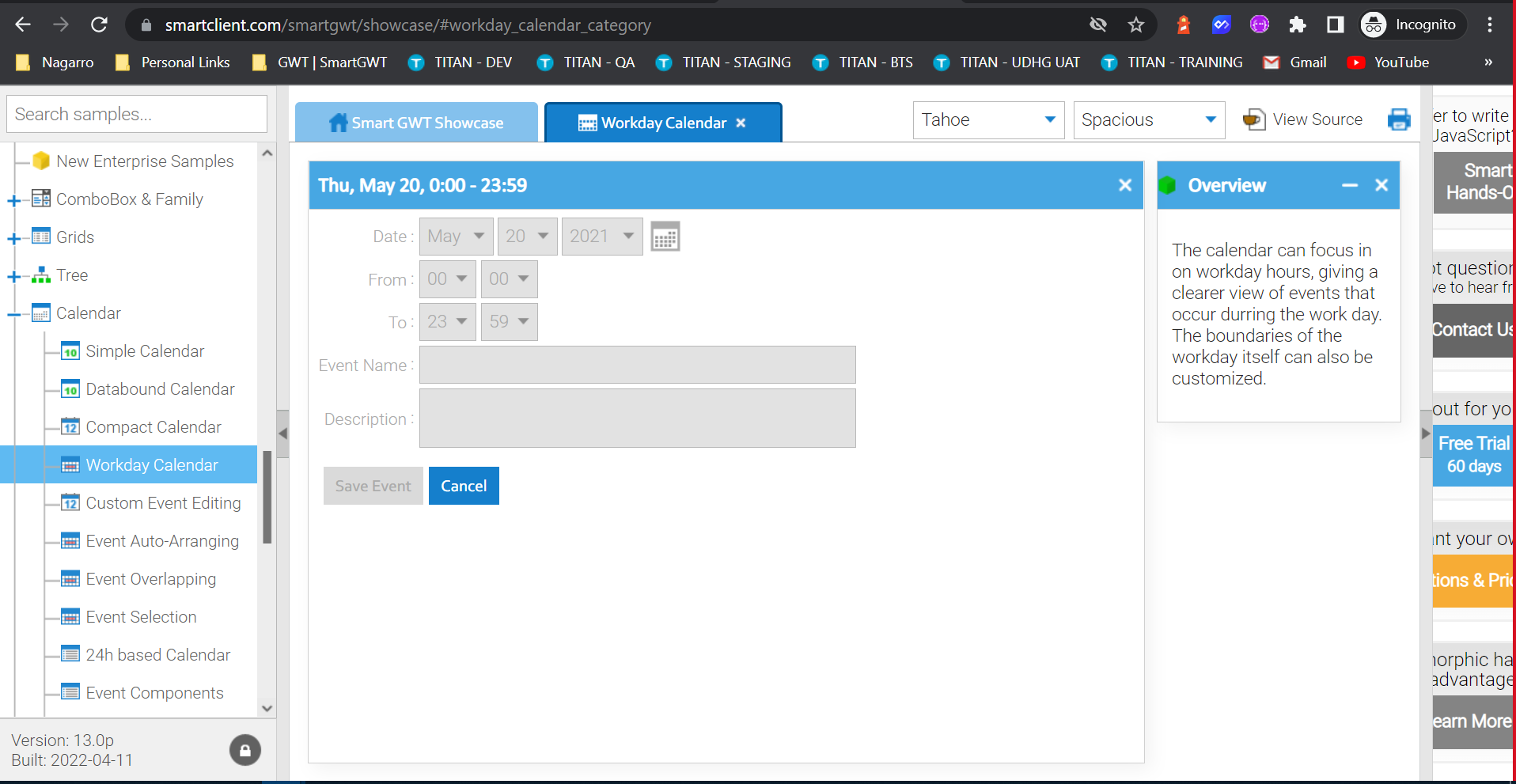Open the Spacious density dropdown
The height and width of the screenshot is (784, 1516).
click(1148, 120)
